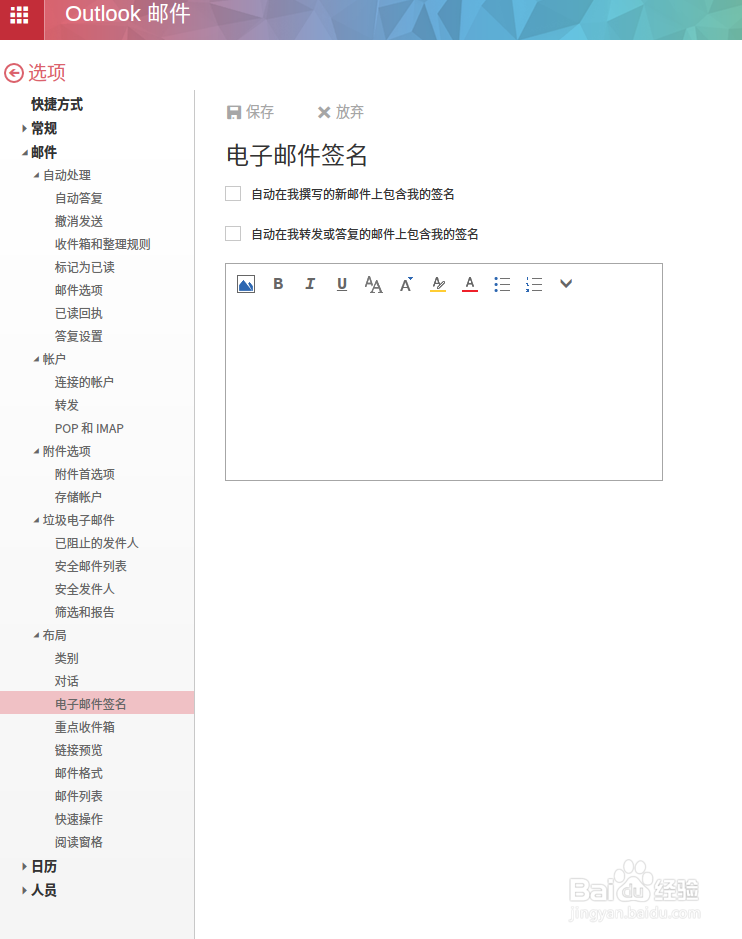Expand the 常规 section

24,128
